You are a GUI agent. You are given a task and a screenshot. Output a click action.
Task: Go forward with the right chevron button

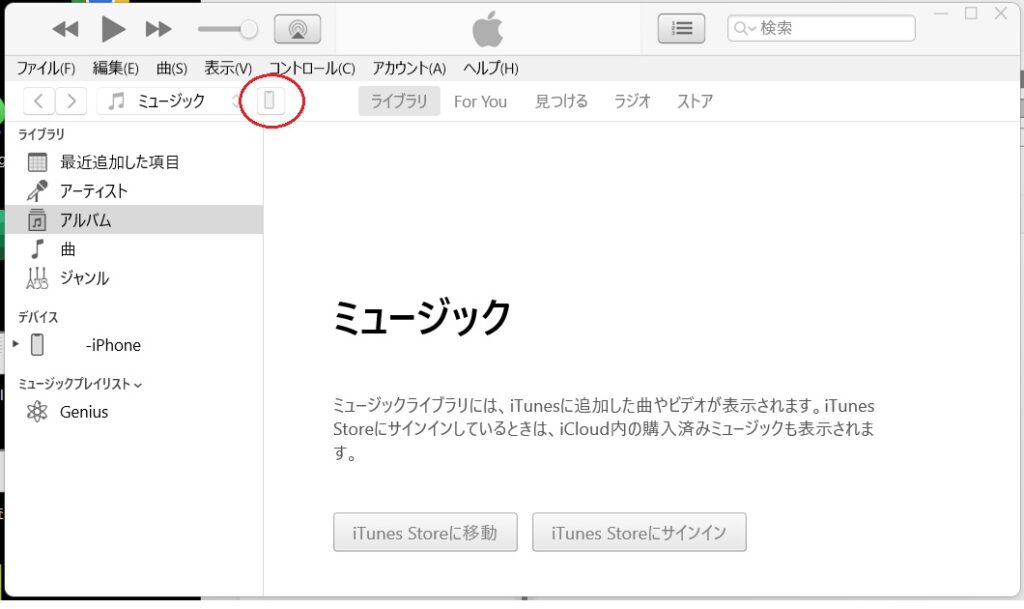[71, 101]
